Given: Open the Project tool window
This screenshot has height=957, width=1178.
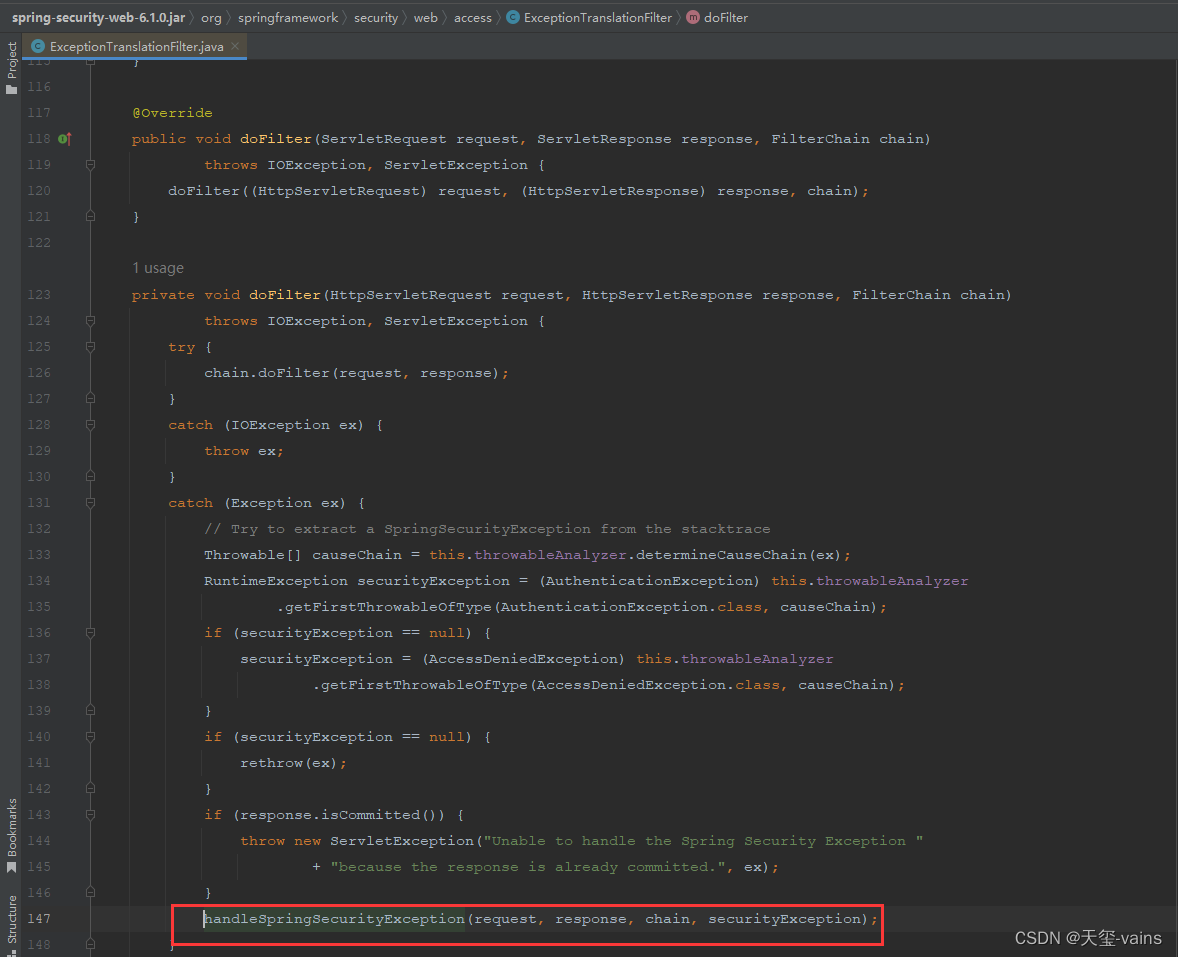Looking at the screenshot, I should tap(11, 68).
